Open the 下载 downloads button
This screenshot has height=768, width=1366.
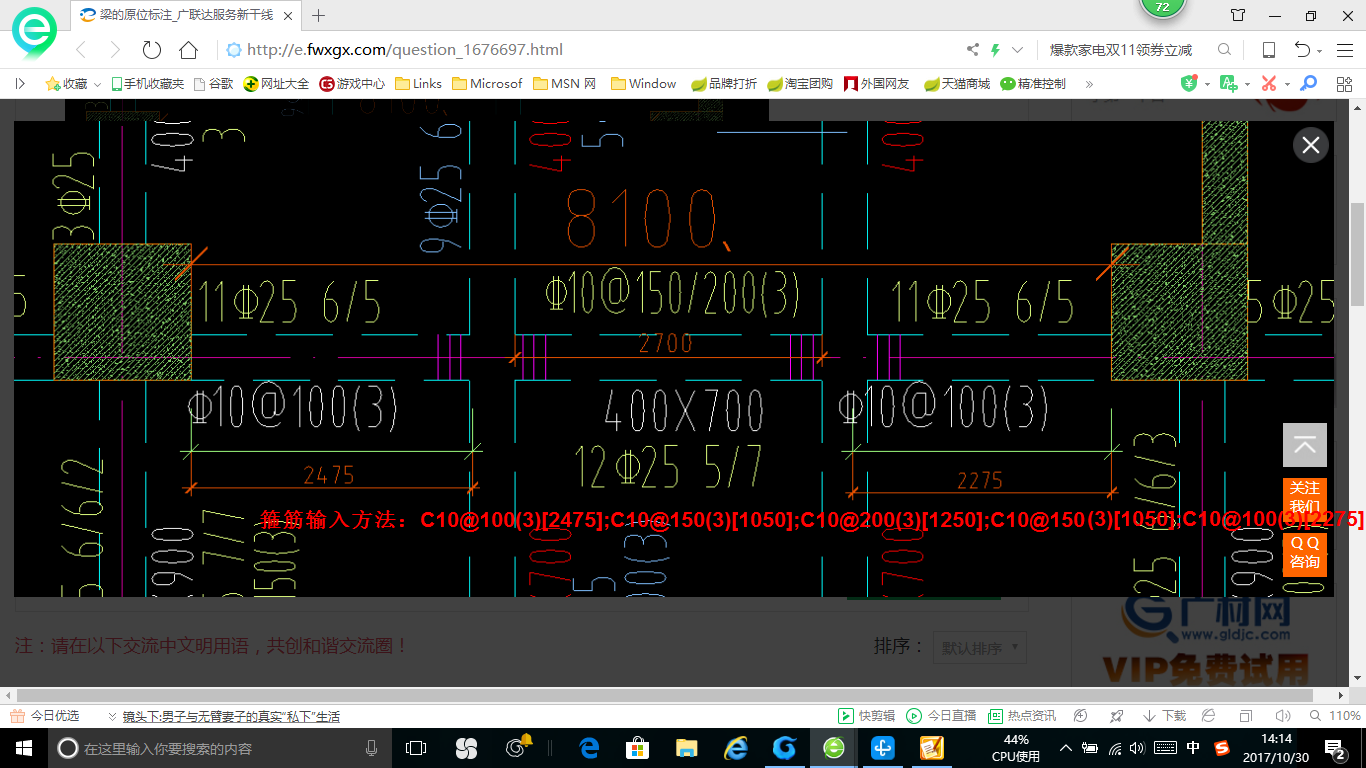[x=1163, y=716]
